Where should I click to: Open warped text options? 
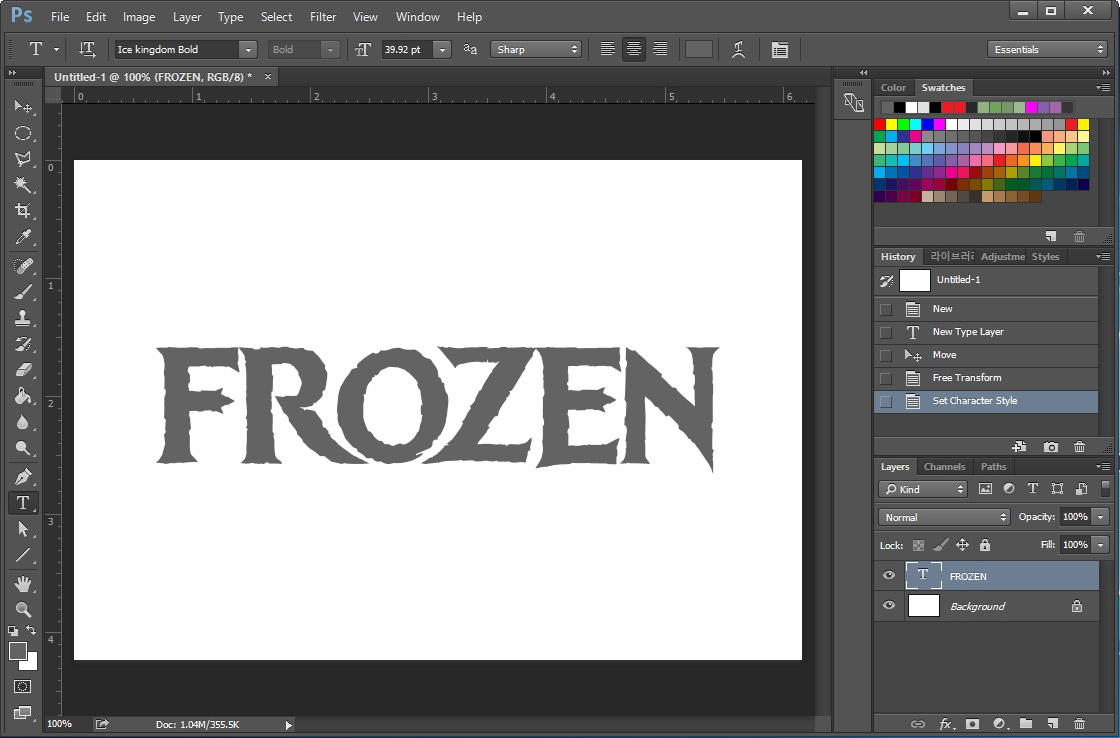739,49
